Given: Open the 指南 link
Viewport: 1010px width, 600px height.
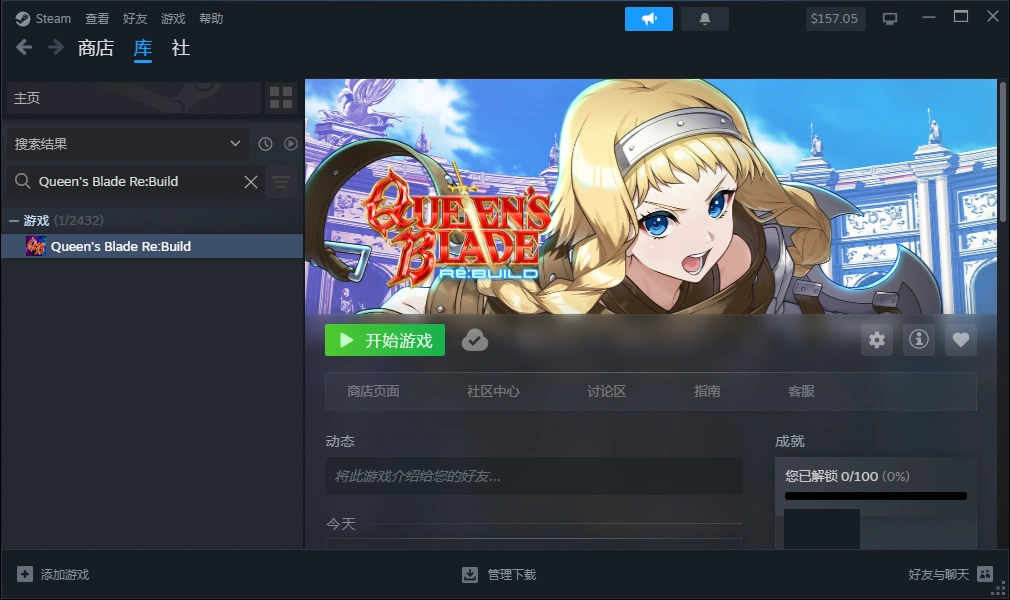Looking at the screenshot, I should tap(707, 391).
